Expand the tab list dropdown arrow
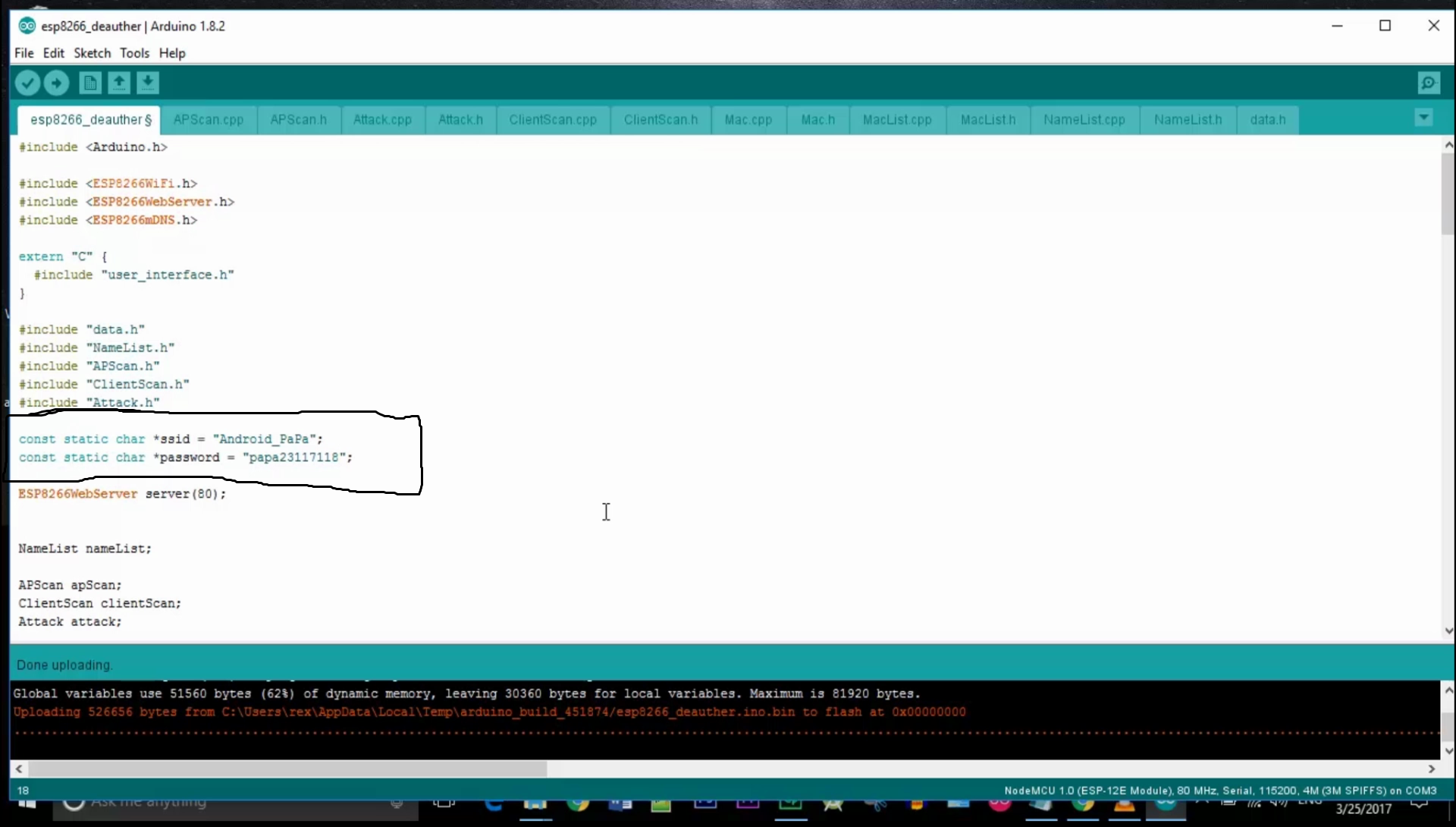The height and width of the screenshot is (827, 1456). coord(1423,118)
